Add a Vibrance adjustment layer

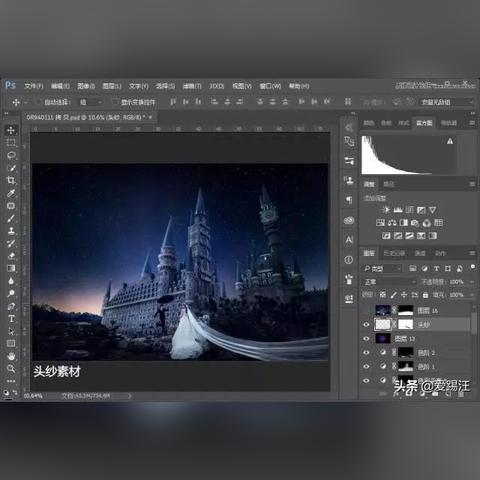(433, 210)
